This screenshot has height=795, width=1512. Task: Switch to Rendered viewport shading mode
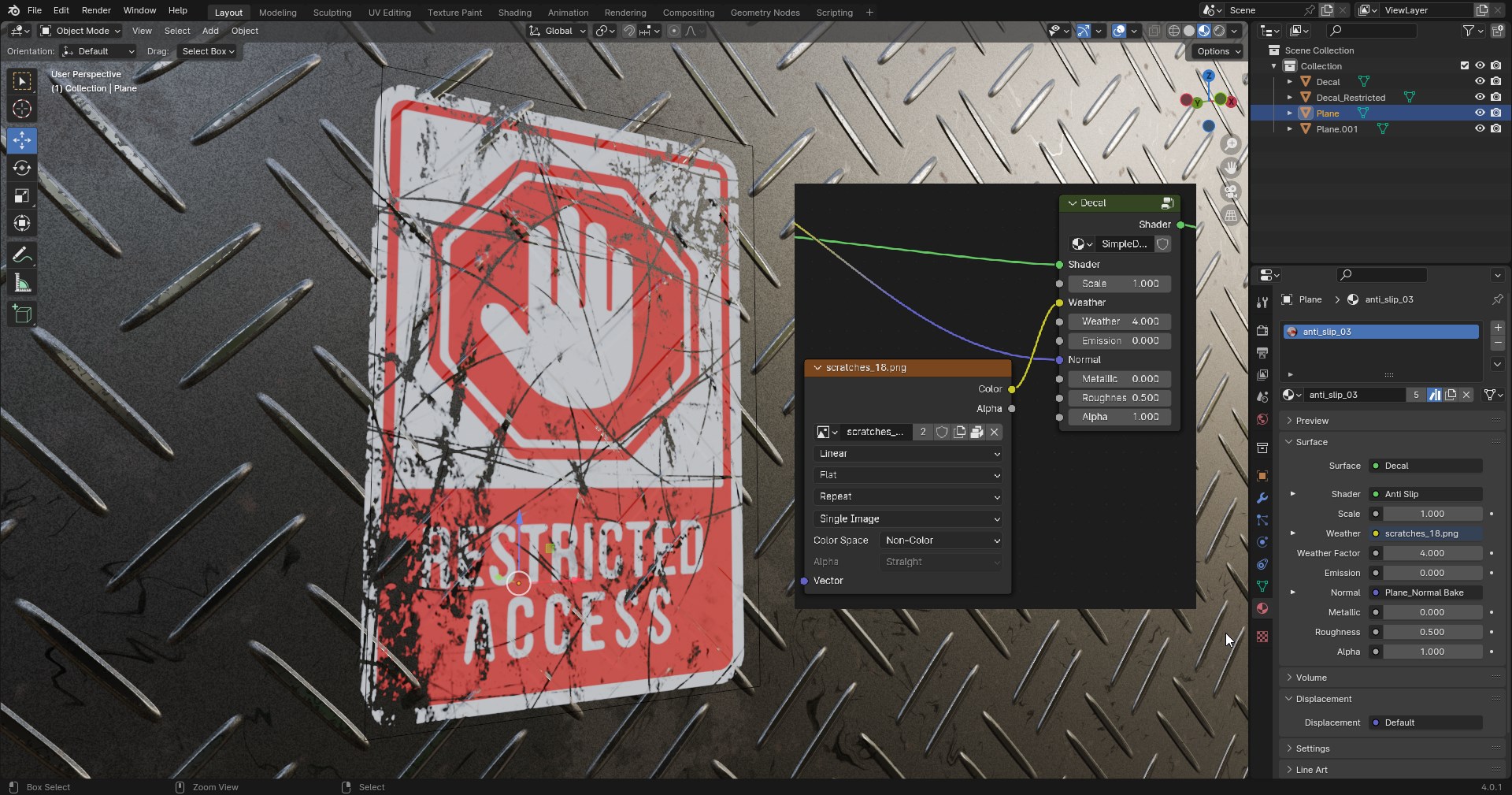pyautogui.click(x=1219, y=31)
